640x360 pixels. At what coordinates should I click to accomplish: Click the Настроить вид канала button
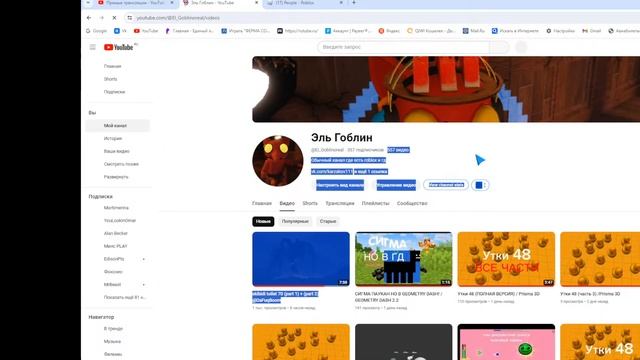click(340, 185)
